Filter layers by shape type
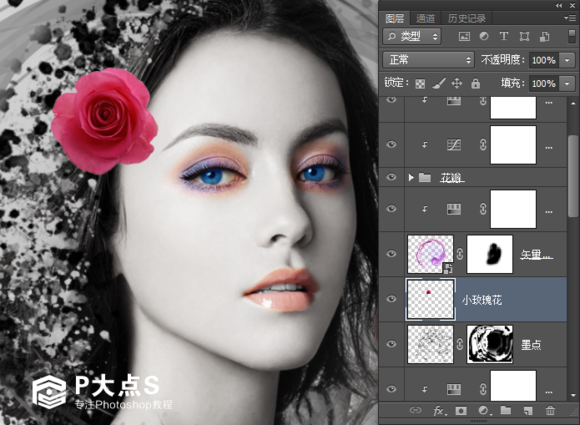The width and height of the screenshot is (580, 425). point(524,36)
